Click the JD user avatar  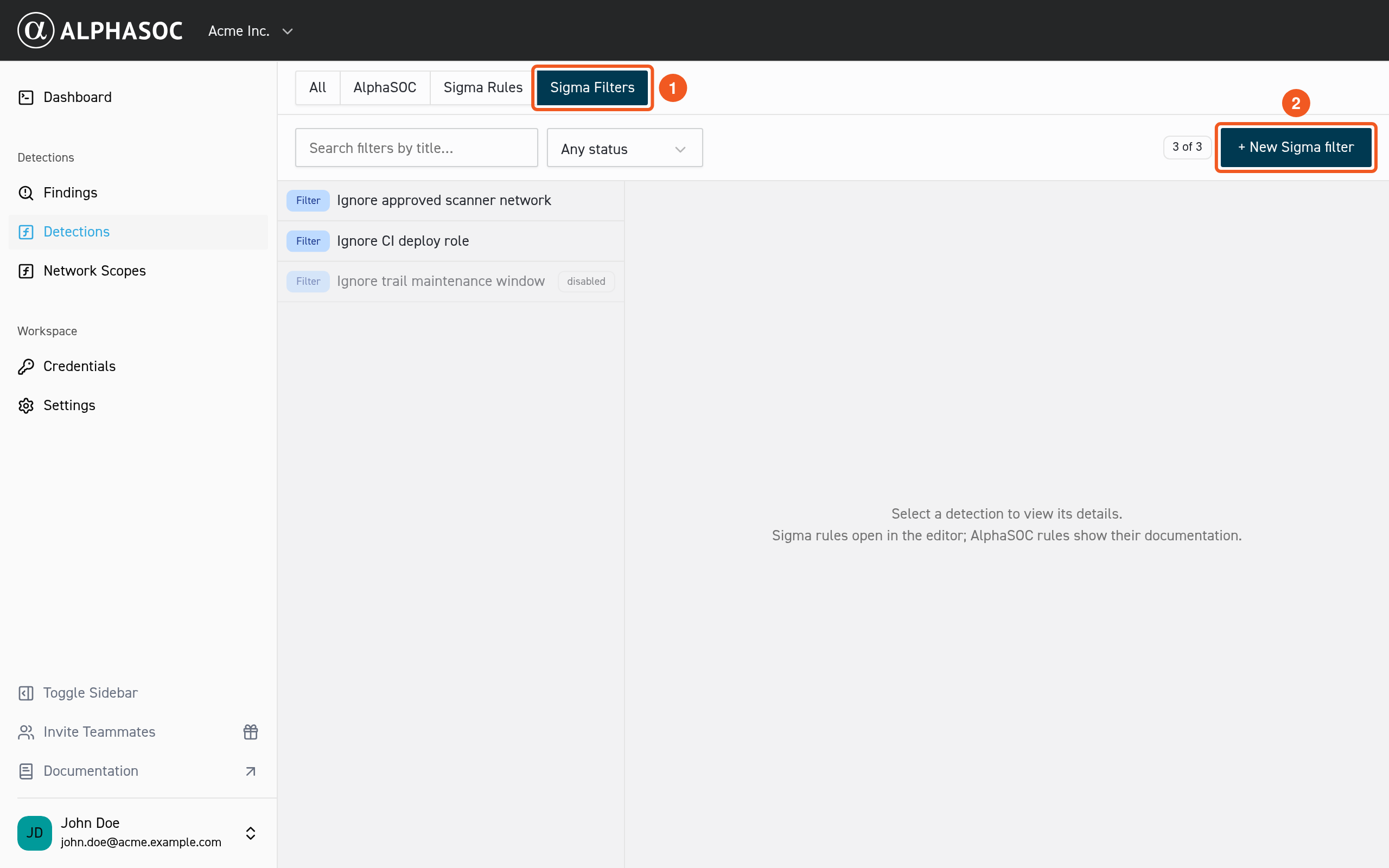pos(34,833)
